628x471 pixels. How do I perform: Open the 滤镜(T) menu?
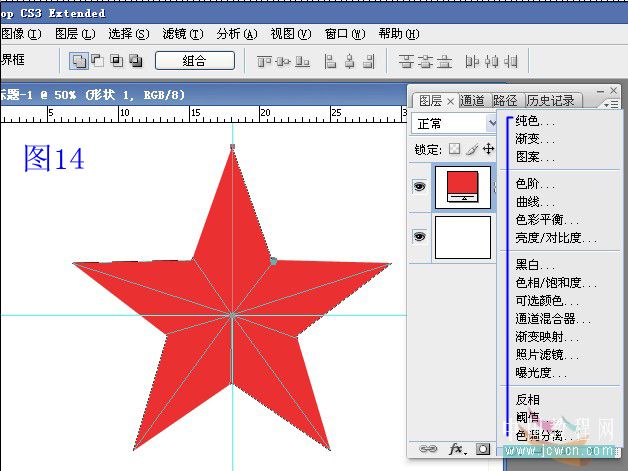point(183,34)
